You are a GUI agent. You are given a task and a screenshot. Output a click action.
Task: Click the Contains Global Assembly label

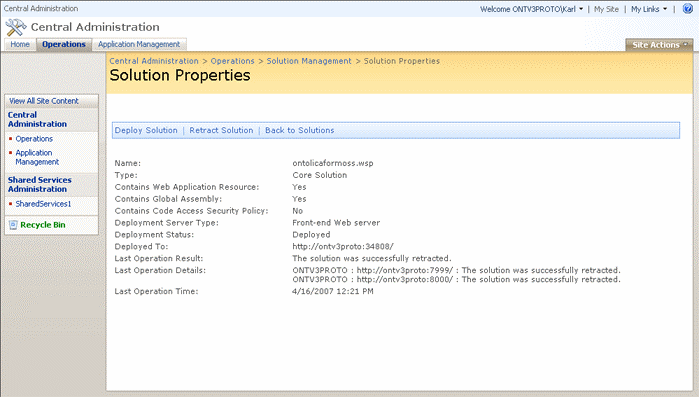[x=168, y=199]
